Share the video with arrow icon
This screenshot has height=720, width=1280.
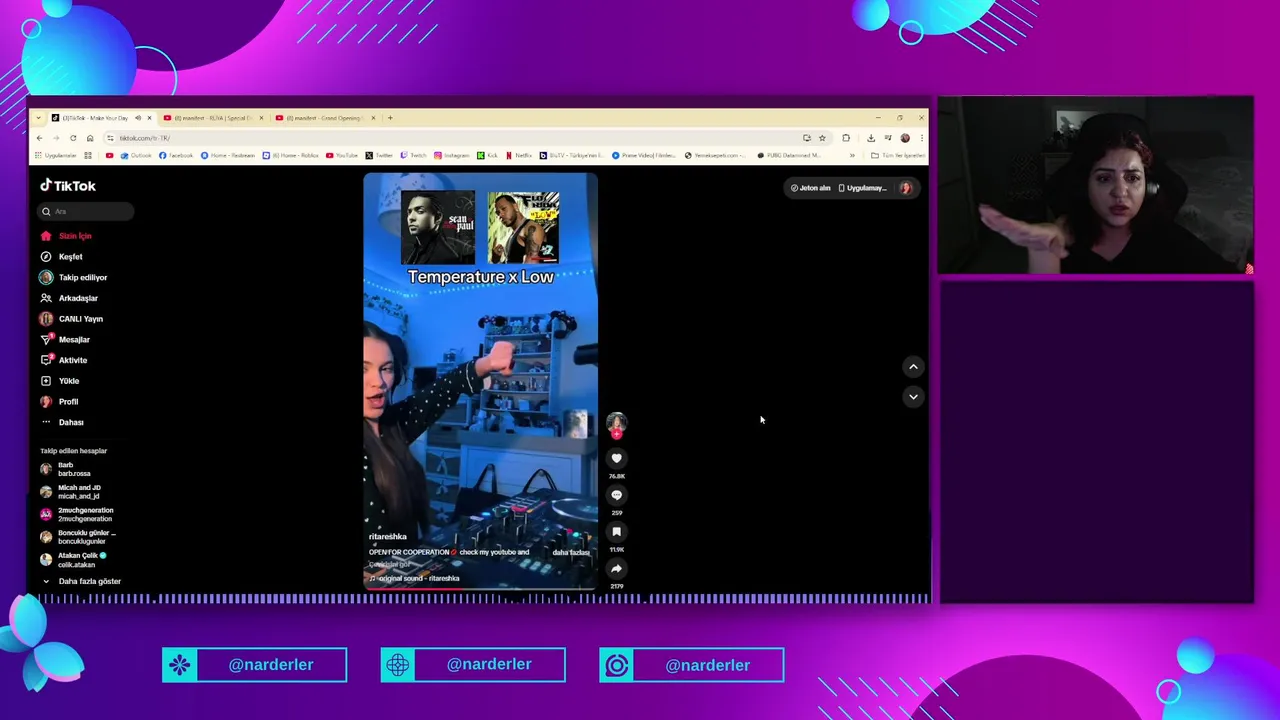[616, 569]
